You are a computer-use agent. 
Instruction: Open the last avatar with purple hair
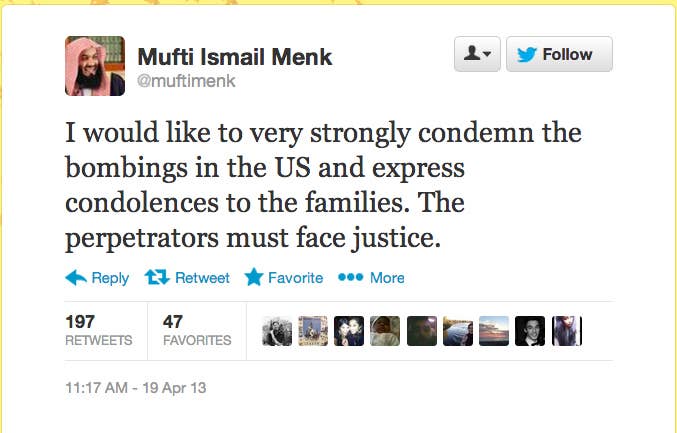click(567, 331)
